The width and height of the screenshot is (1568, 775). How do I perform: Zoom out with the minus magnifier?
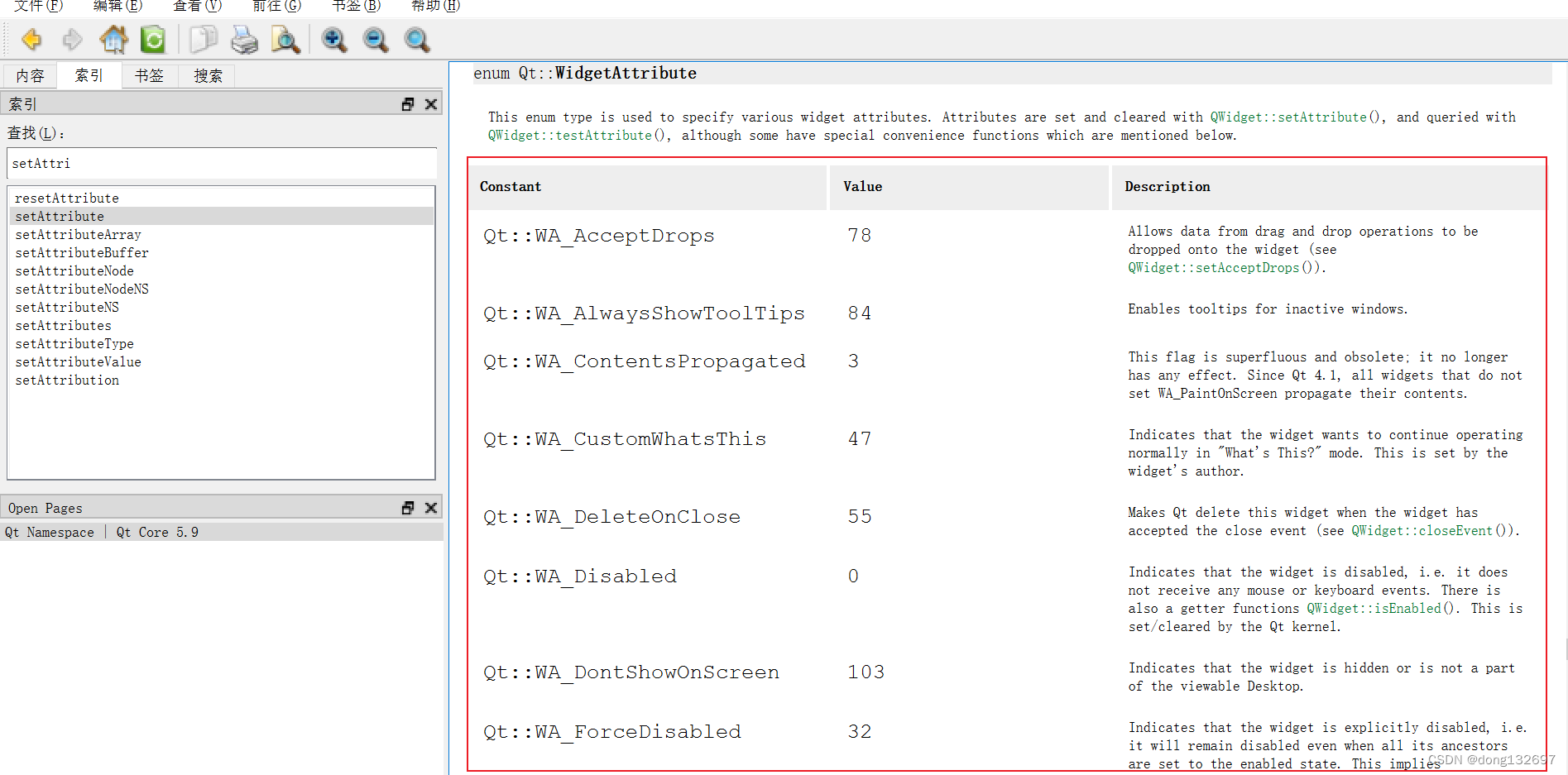click(x=376, y=39)
